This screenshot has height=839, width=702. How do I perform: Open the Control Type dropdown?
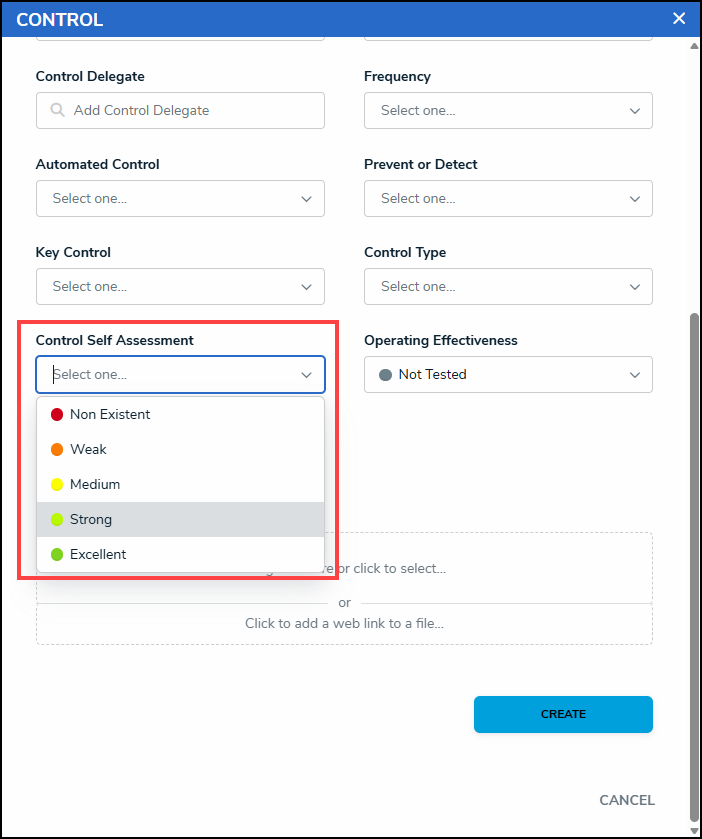coord(508,286)
